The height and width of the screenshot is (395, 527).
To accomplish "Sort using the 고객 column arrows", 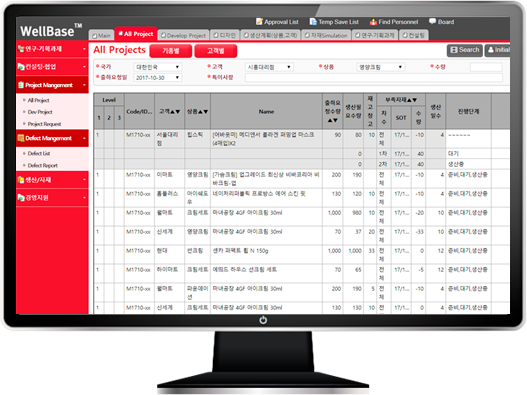I will click(175, 112).
